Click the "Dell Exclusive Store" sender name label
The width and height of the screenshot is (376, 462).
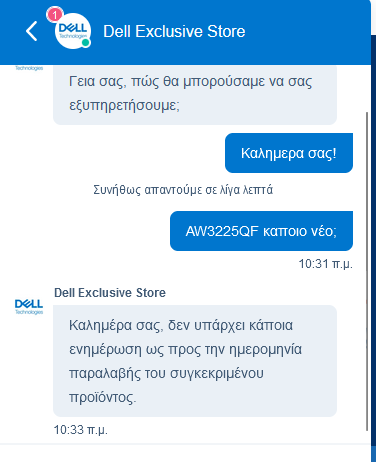[x=110, y=293]
